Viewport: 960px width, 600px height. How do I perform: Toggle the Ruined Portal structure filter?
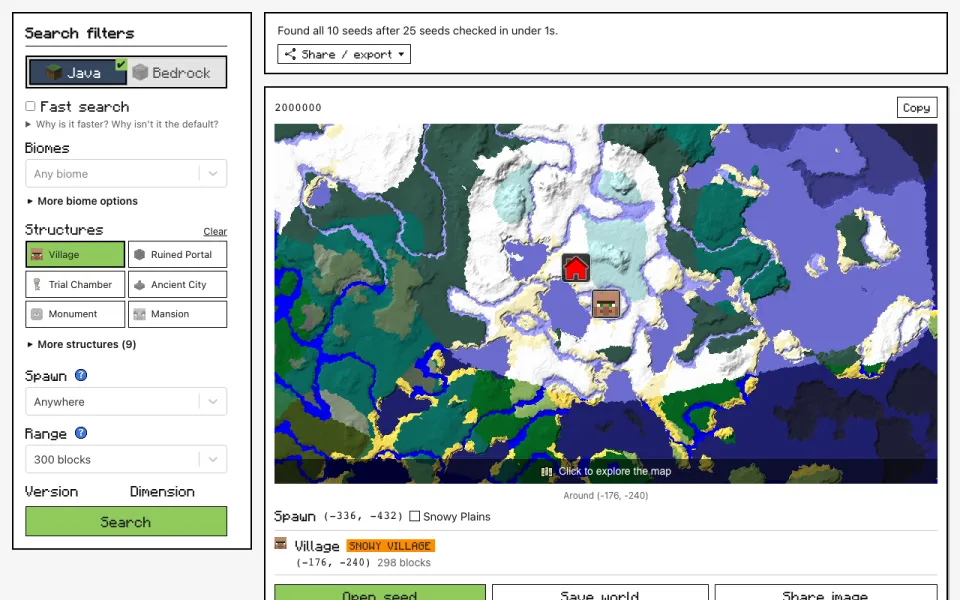click(x=178, y=254)
